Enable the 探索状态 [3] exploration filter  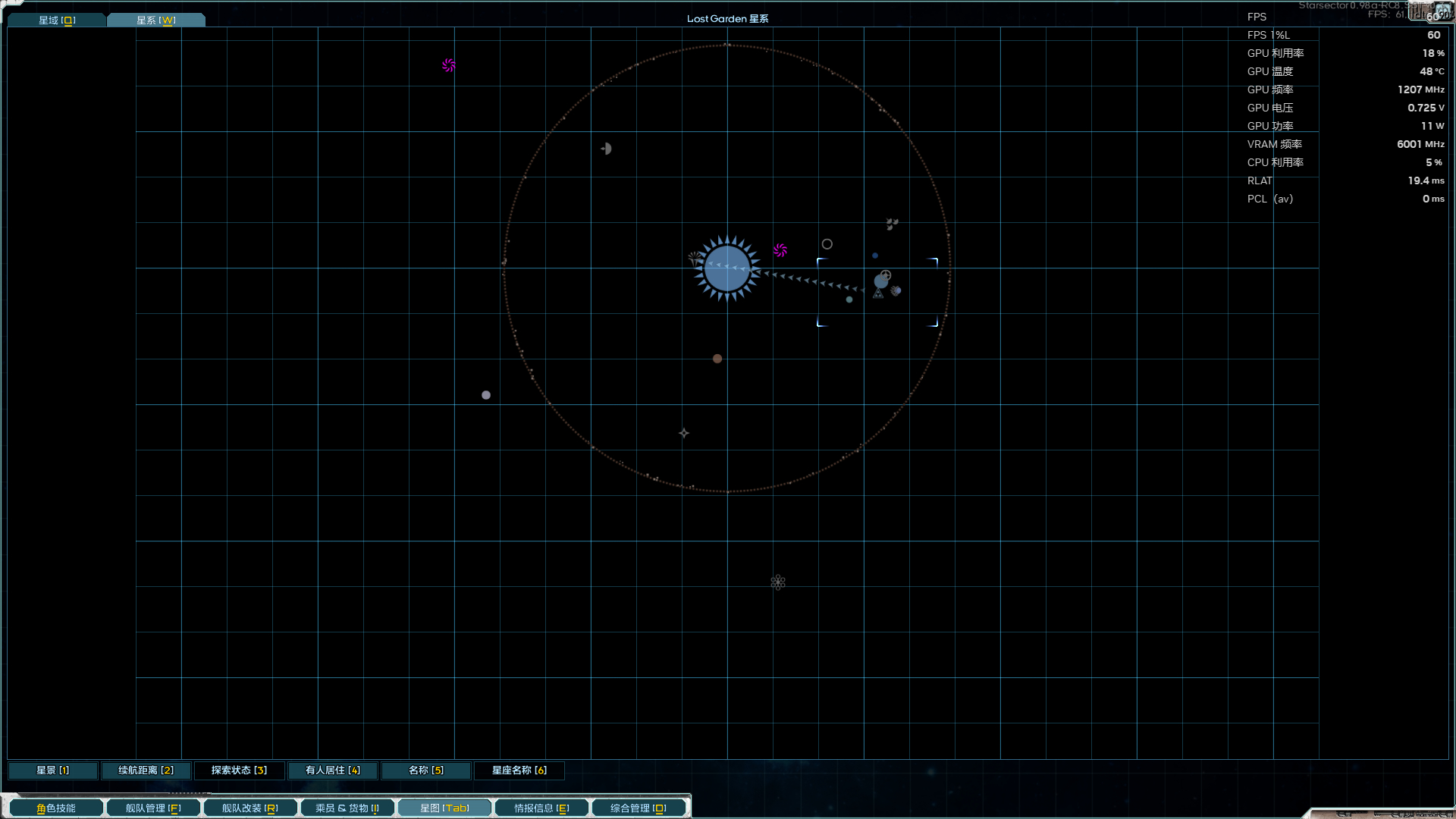(x=239, y=770)
